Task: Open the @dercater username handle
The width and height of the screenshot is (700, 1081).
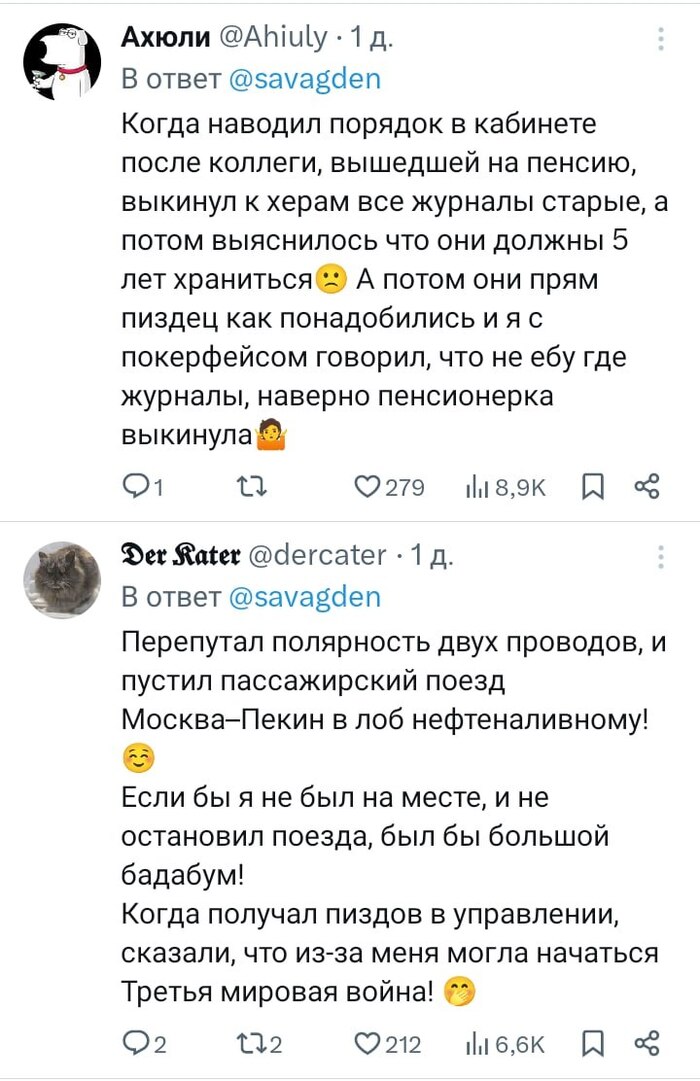Action: [x=326, y=555]
